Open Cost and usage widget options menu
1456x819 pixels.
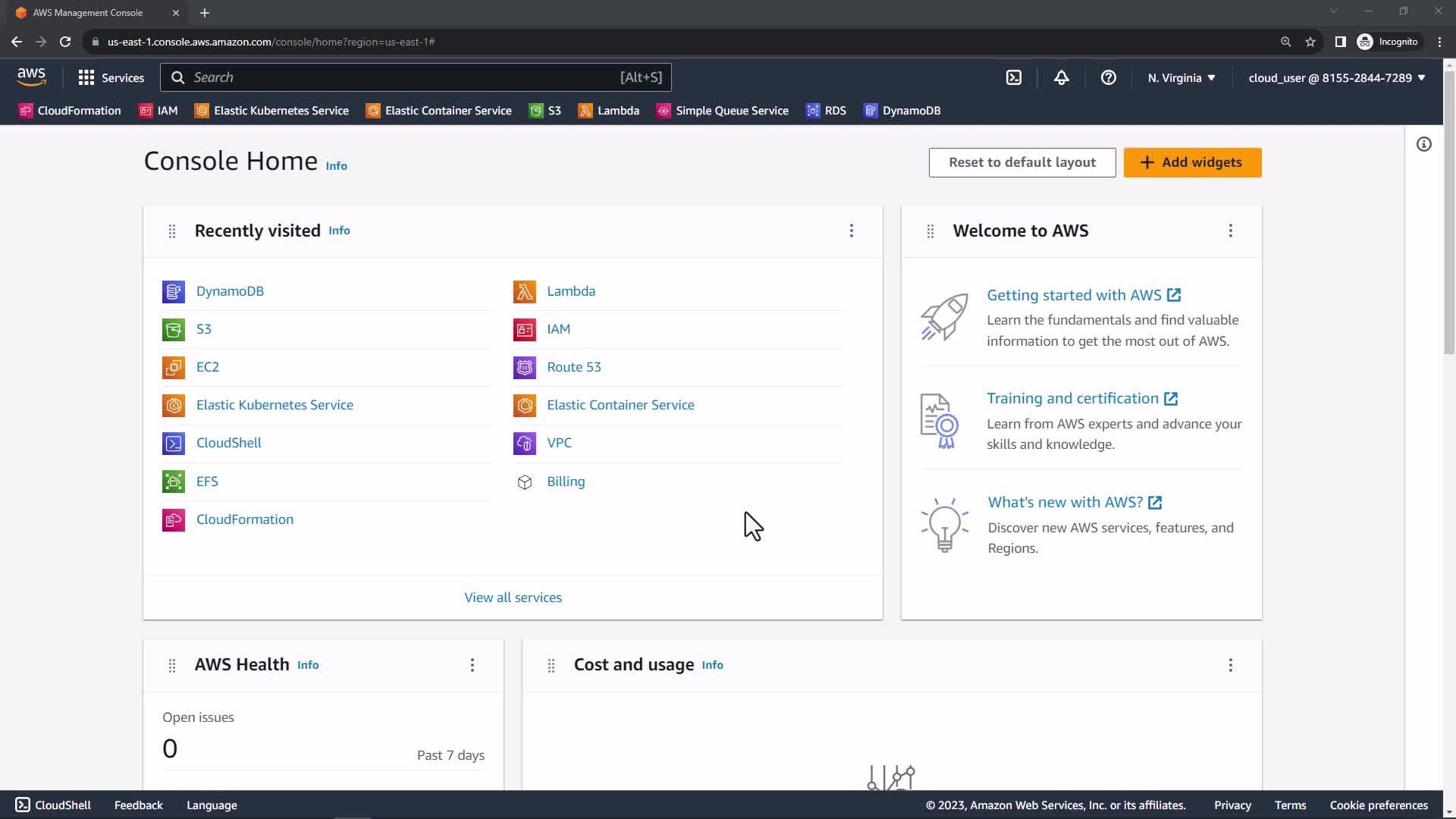[x=1230, y=665]
